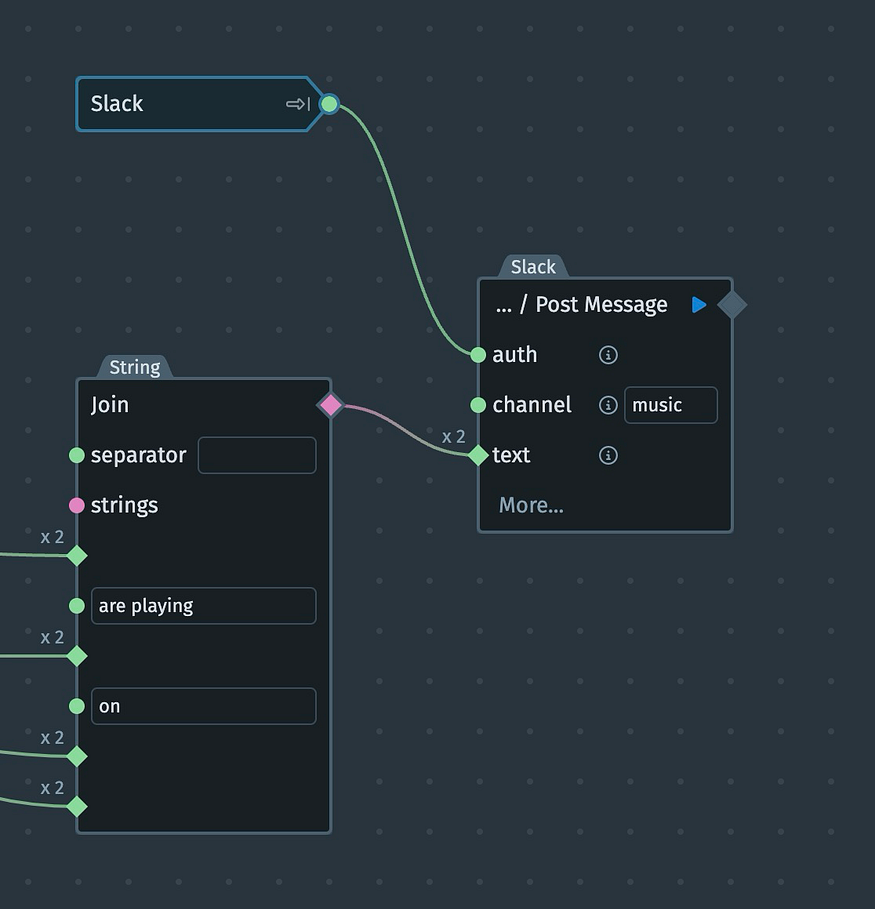Open info icon next to auth
The width and height of the screenshot is (875, 909).
608,355
